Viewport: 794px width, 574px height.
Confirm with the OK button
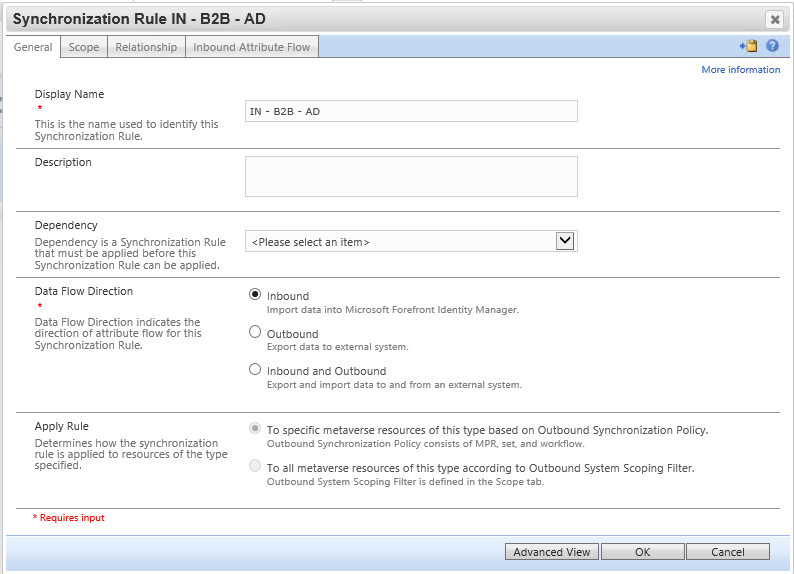[643, 552]
